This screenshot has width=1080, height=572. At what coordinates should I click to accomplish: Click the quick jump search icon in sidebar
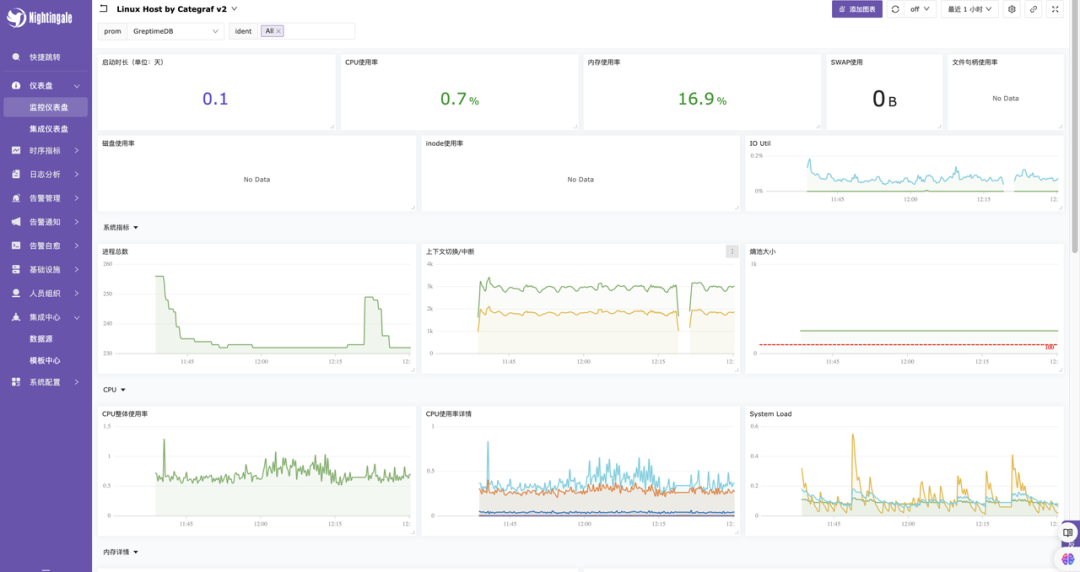[16, 57]
